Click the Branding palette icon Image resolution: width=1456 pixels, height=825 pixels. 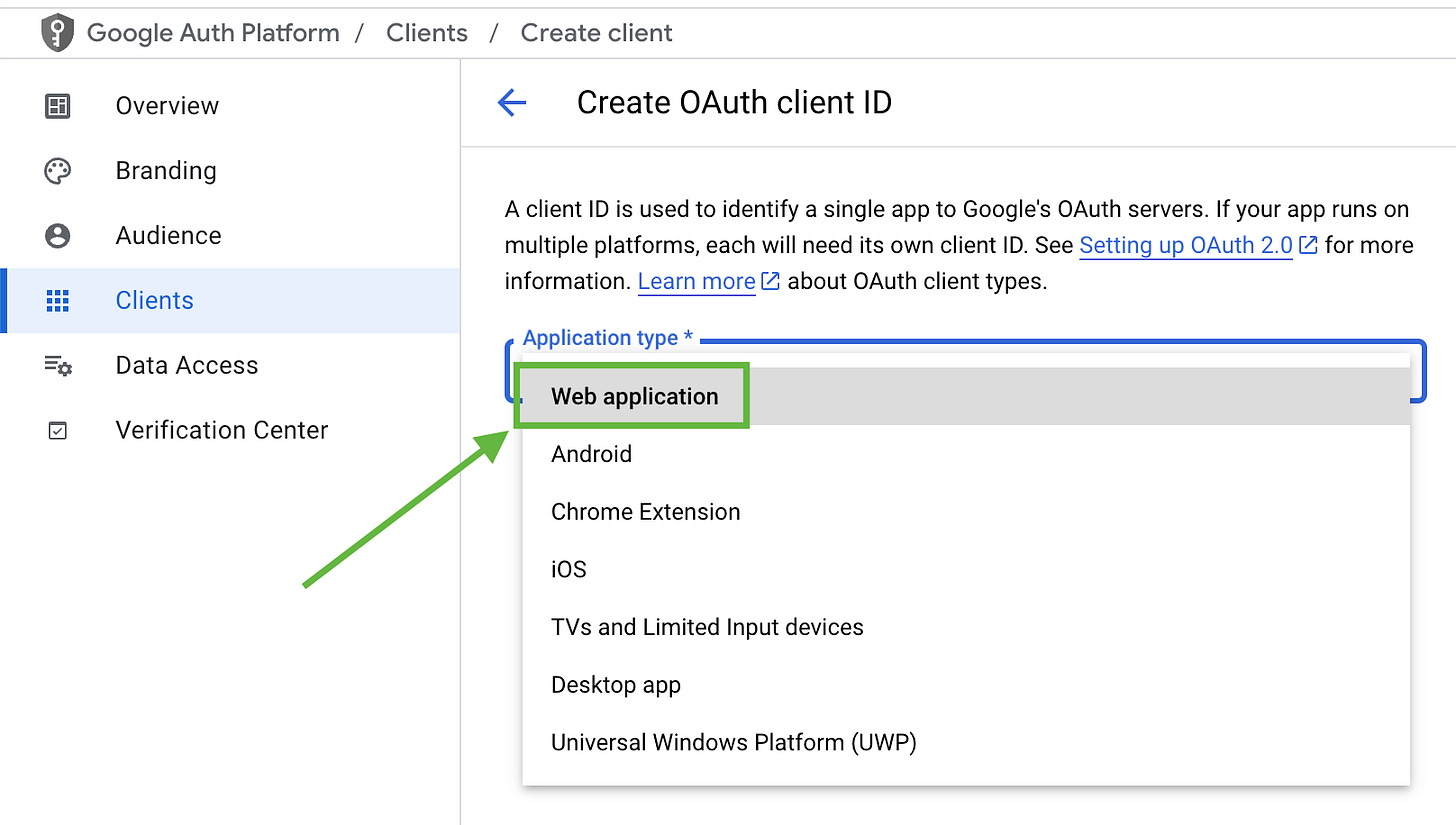(x=58, y=171)
